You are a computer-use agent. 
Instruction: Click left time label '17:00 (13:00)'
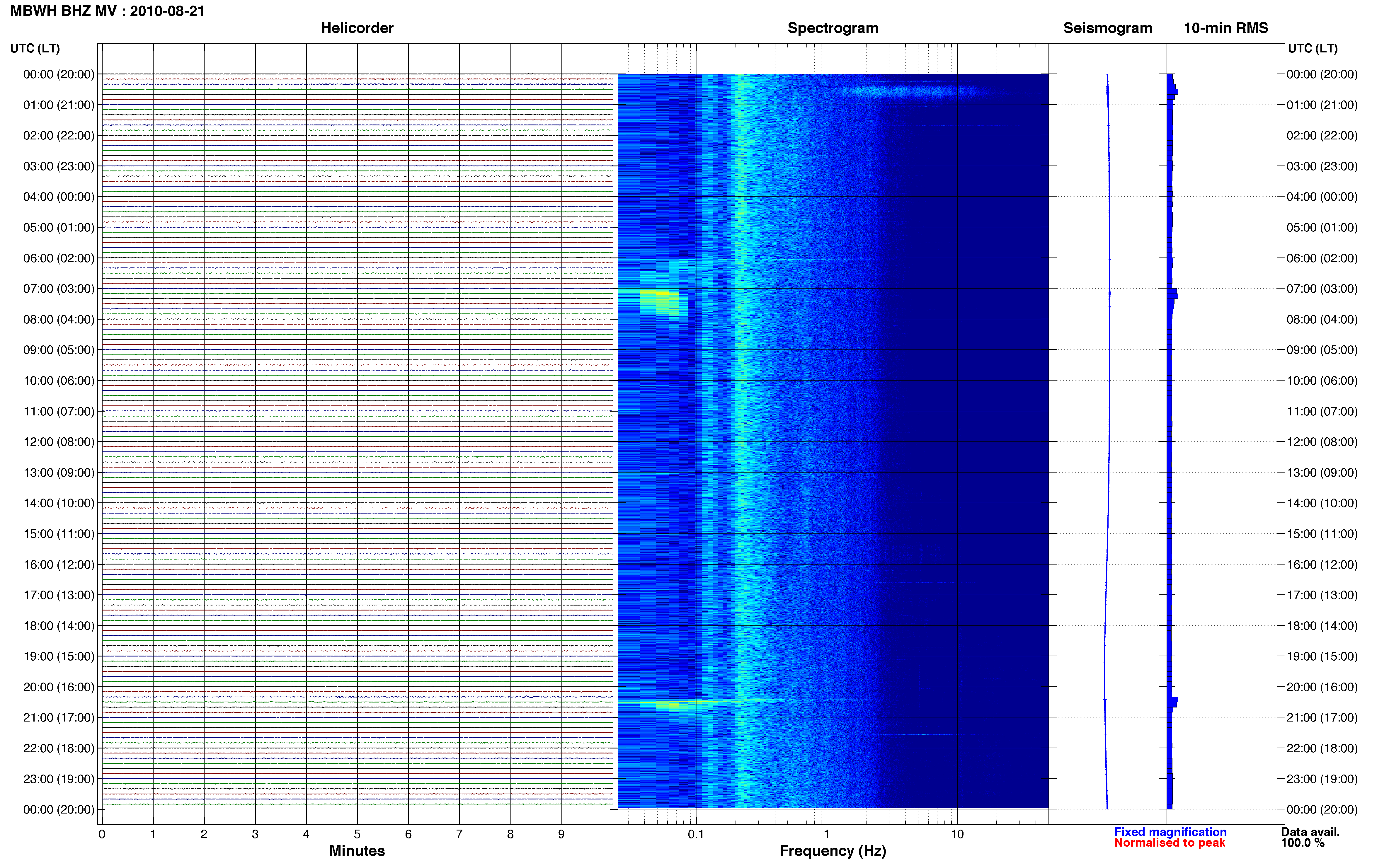59,595
